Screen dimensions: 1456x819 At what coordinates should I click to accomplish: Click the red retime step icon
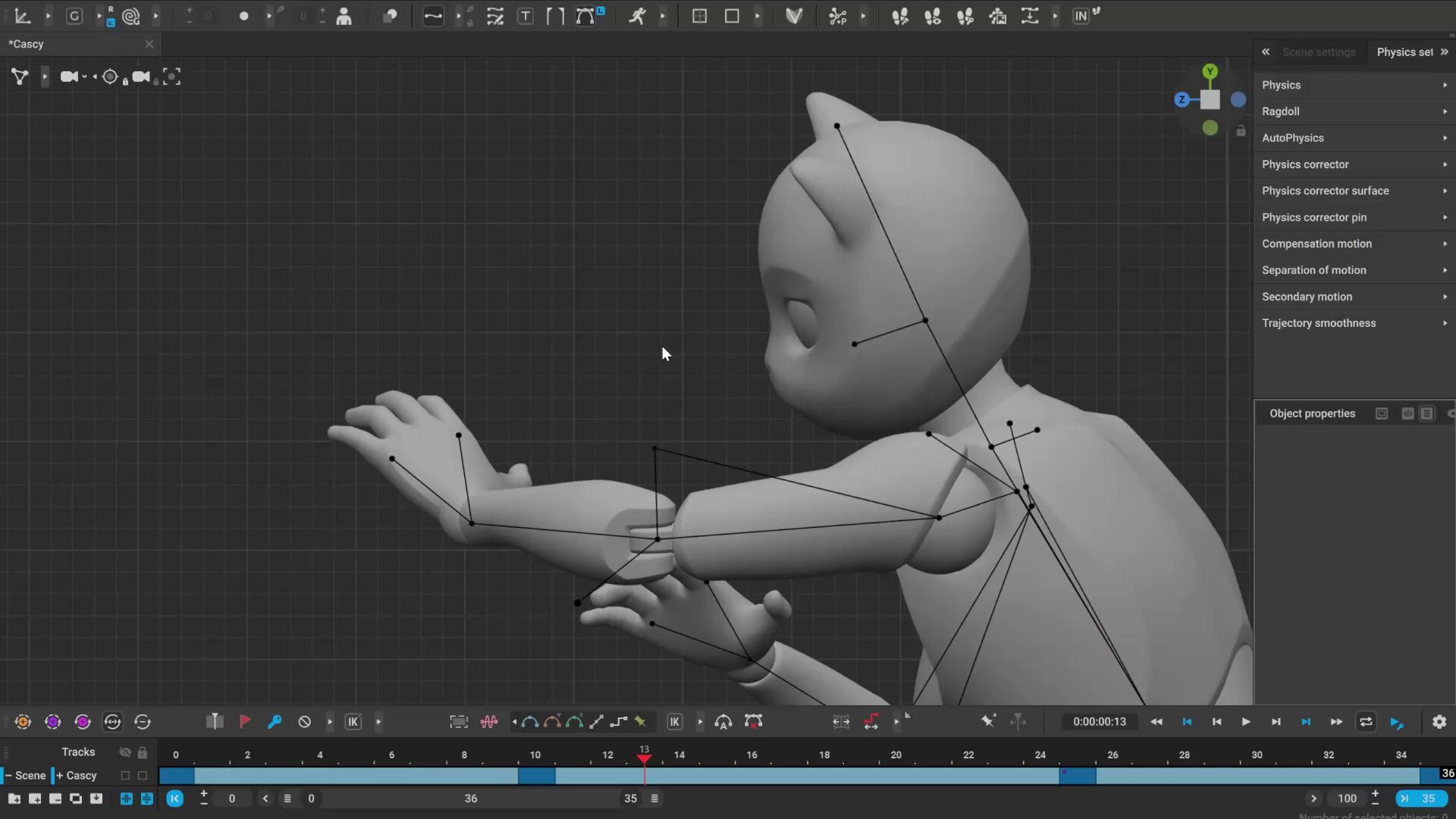pos(871,722)
